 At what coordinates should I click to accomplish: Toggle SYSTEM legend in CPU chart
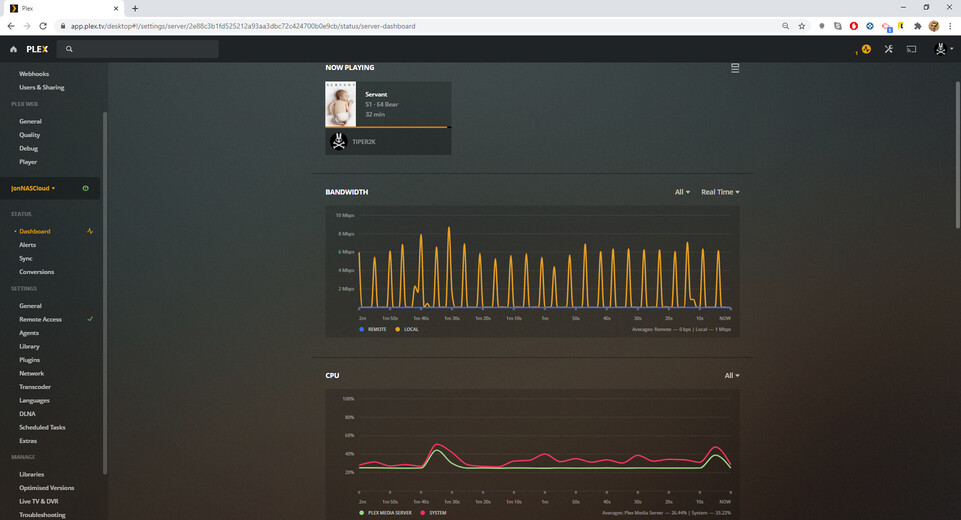click(433, 513)
